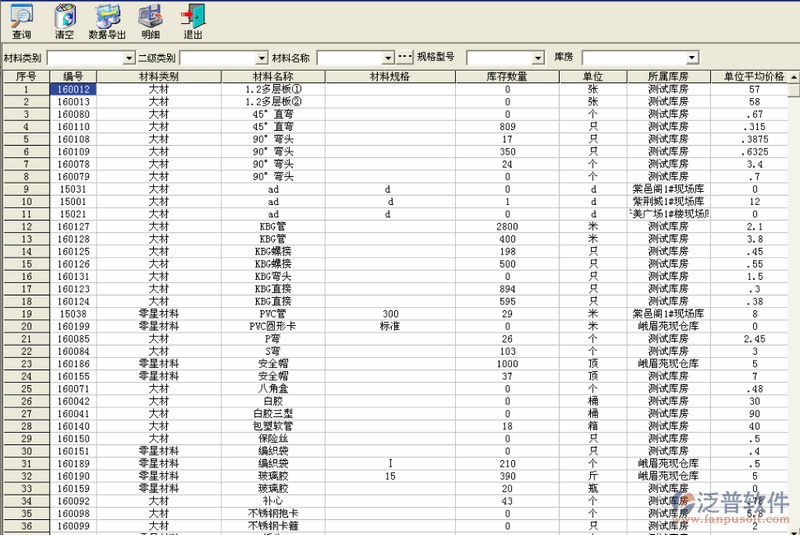The height and width of the screenshot is (535, 800).
Task: Click stock quantity 2800 cell
Action: click(507, 226)
